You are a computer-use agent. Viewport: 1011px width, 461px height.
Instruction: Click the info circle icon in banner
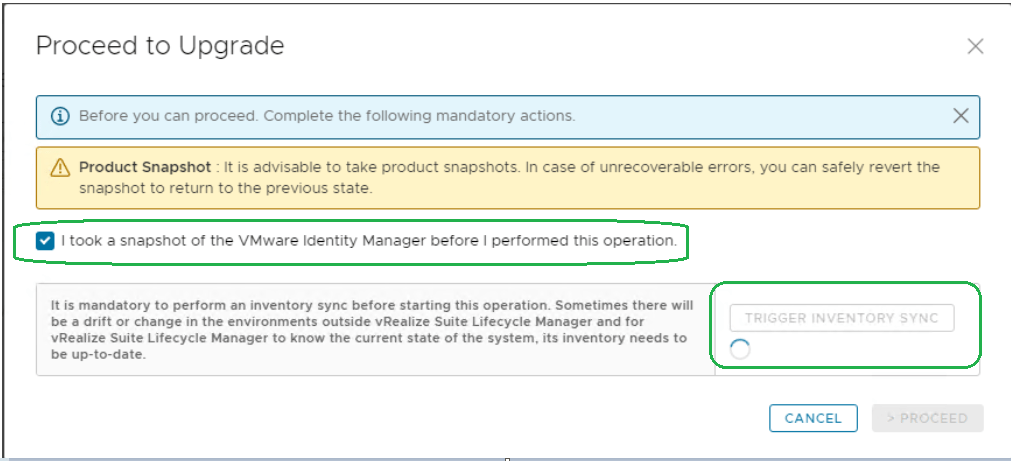[60, 116]
